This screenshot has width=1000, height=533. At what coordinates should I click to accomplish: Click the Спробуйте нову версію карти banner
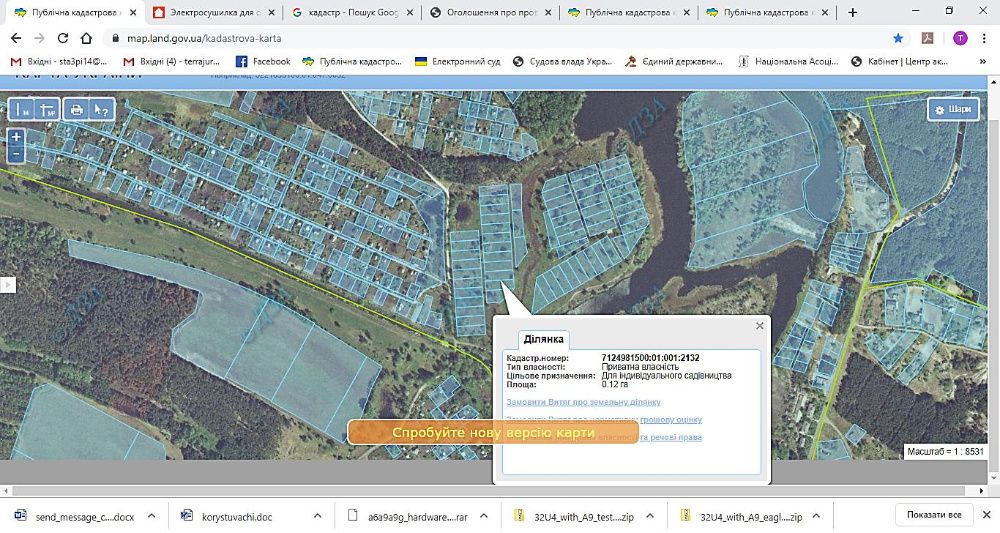pyautogui.click(x=493, y=432)
